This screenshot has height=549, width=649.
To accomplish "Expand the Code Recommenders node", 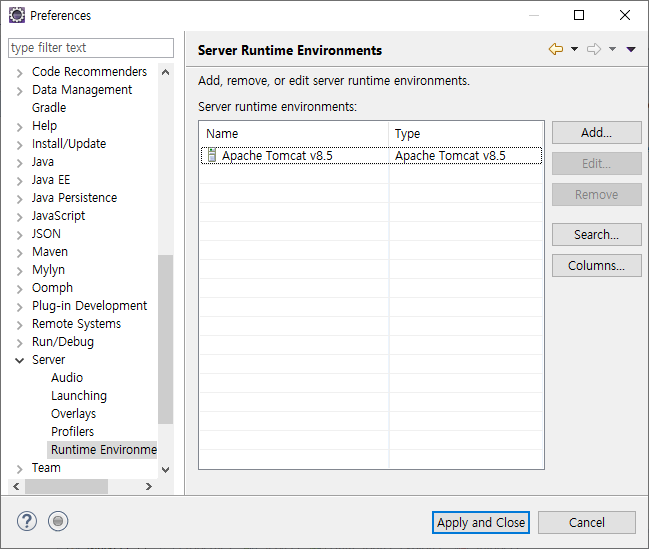I will tap(19, 73).
